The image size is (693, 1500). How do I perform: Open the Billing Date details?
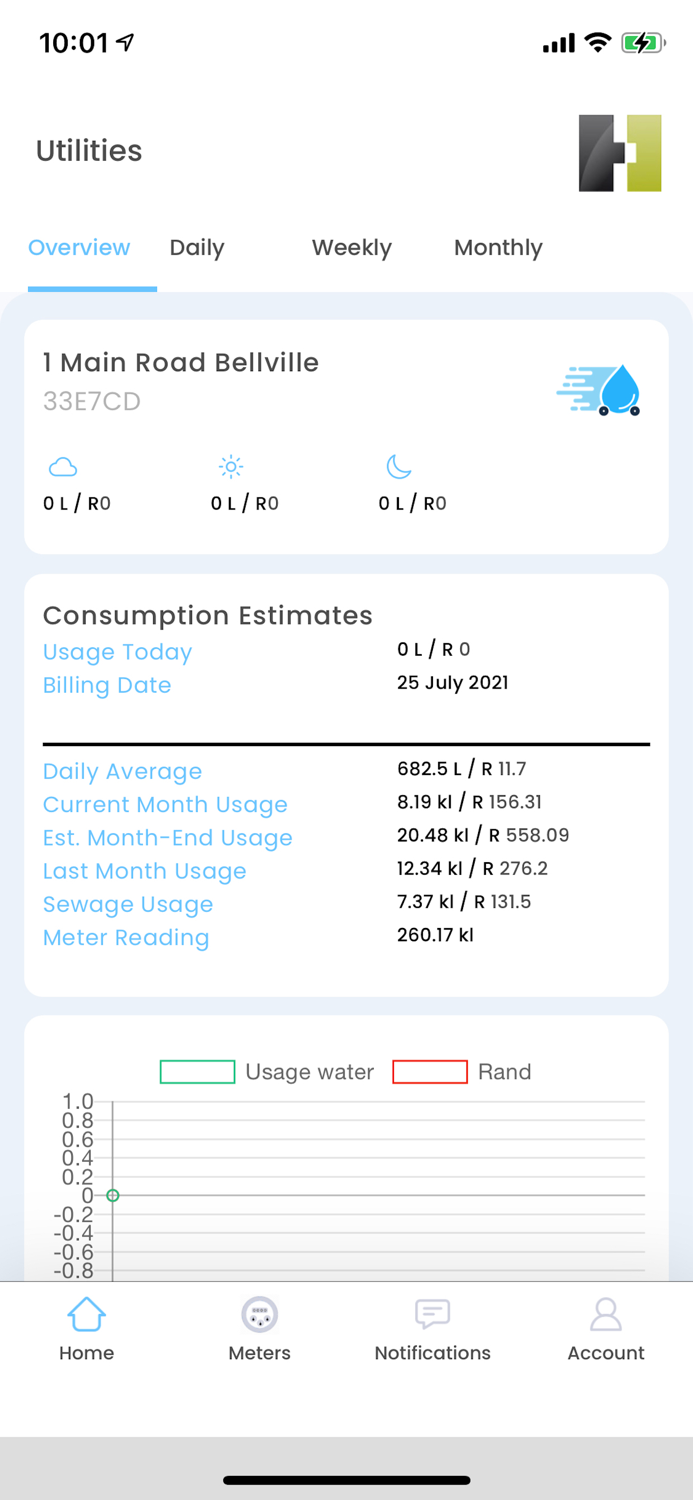(x=107, y=686)
